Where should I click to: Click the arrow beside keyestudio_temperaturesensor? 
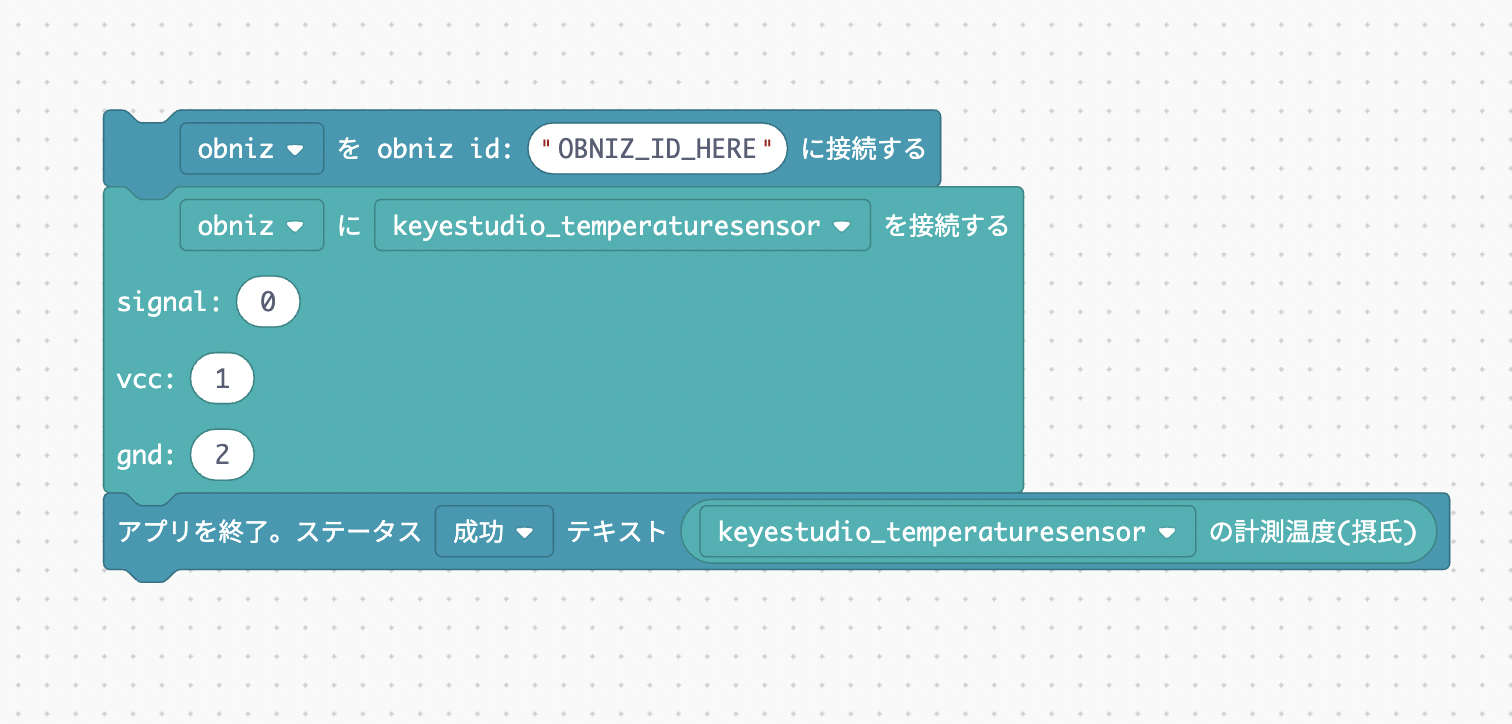click(x=844, y=225)
